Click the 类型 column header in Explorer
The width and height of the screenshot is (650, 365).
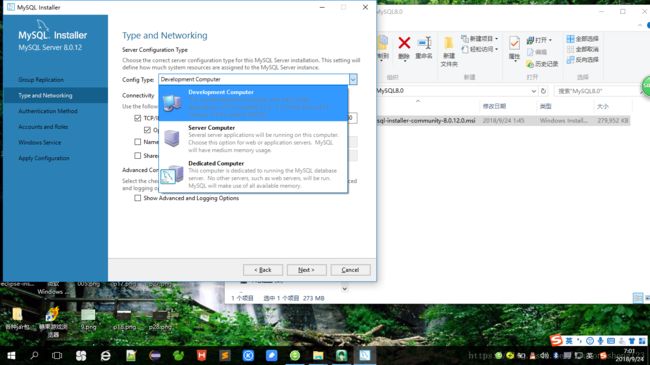(x=545, y=106)
